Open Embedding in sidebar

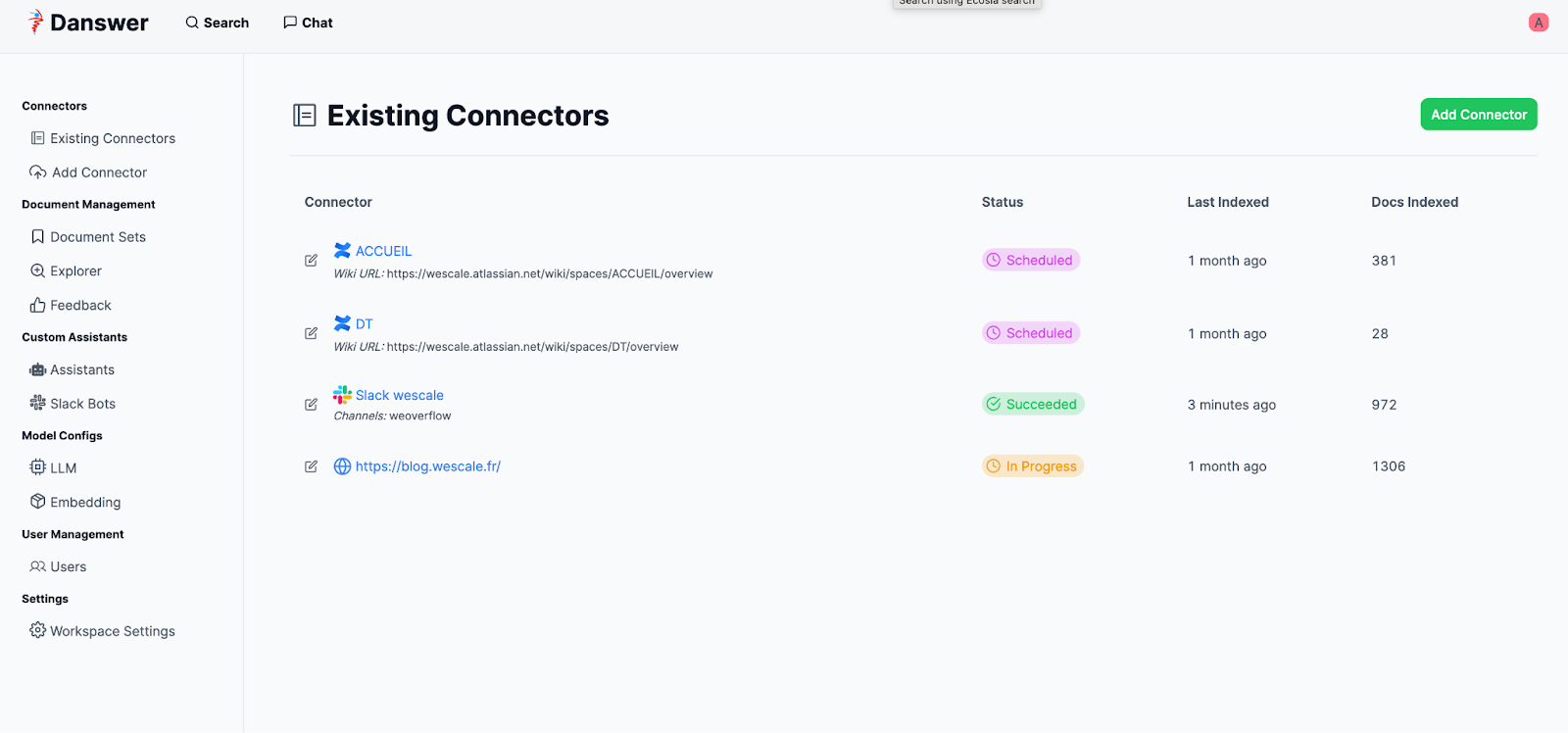(75, 502)
